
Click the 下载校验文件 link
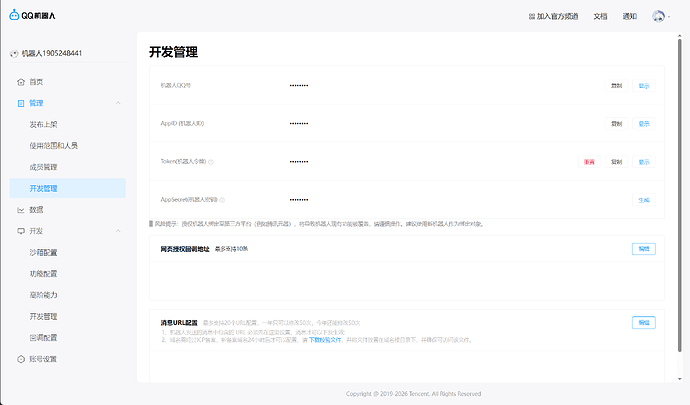click(x=325, y=340)
